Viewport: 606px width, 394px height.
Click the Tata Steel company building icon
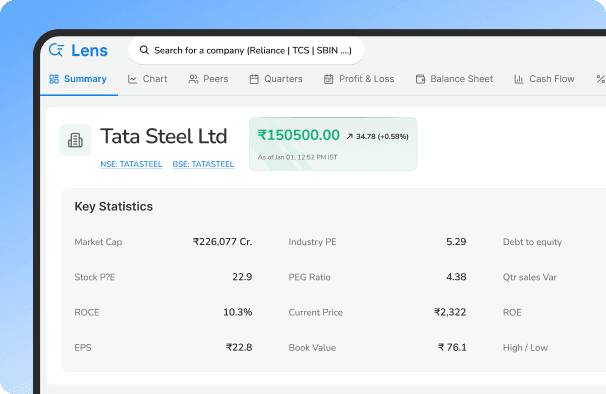[75, 140]
